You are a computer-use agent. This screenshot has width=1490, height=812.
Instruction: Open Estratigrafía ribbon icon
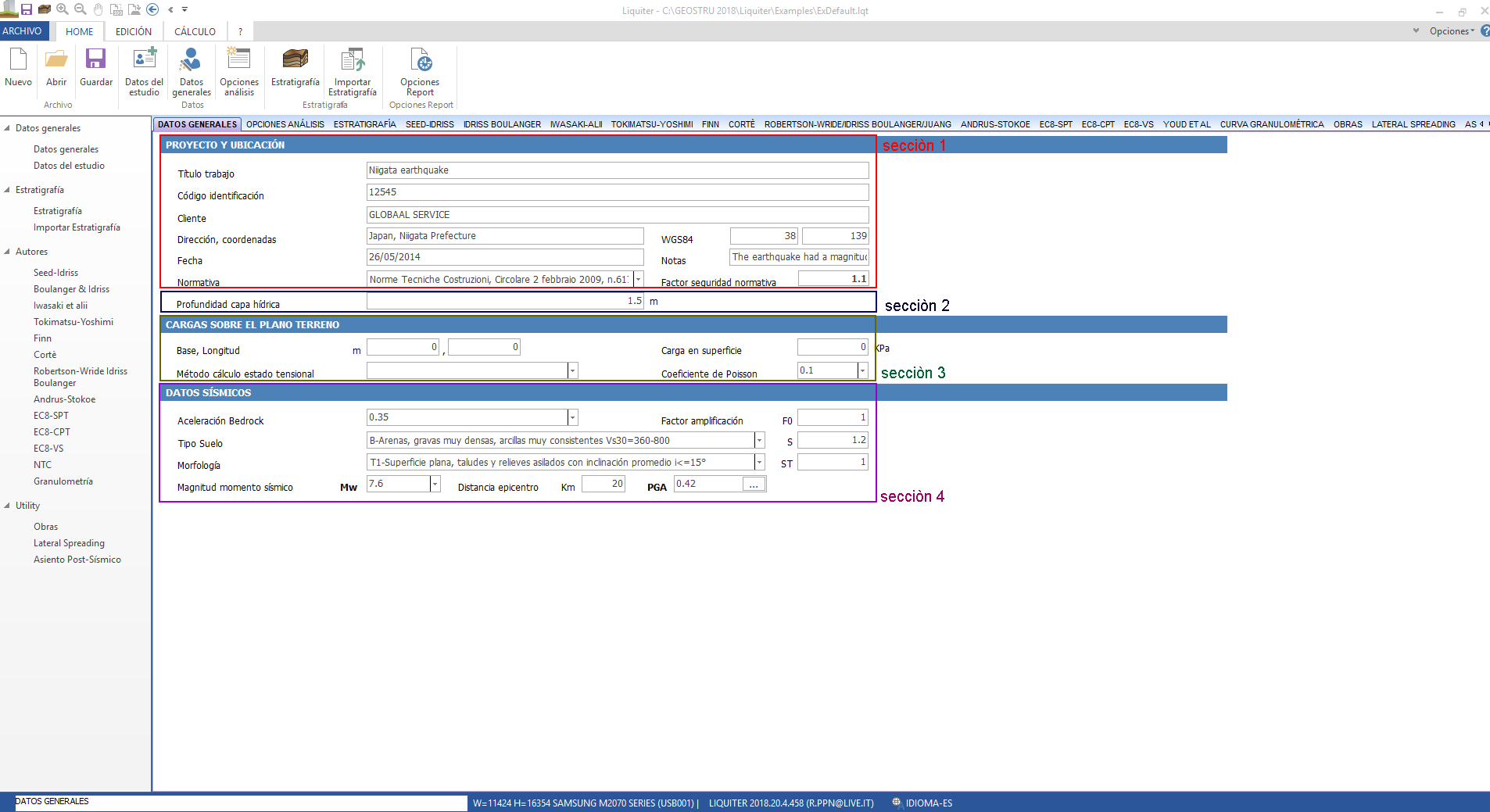coord(295,67)
